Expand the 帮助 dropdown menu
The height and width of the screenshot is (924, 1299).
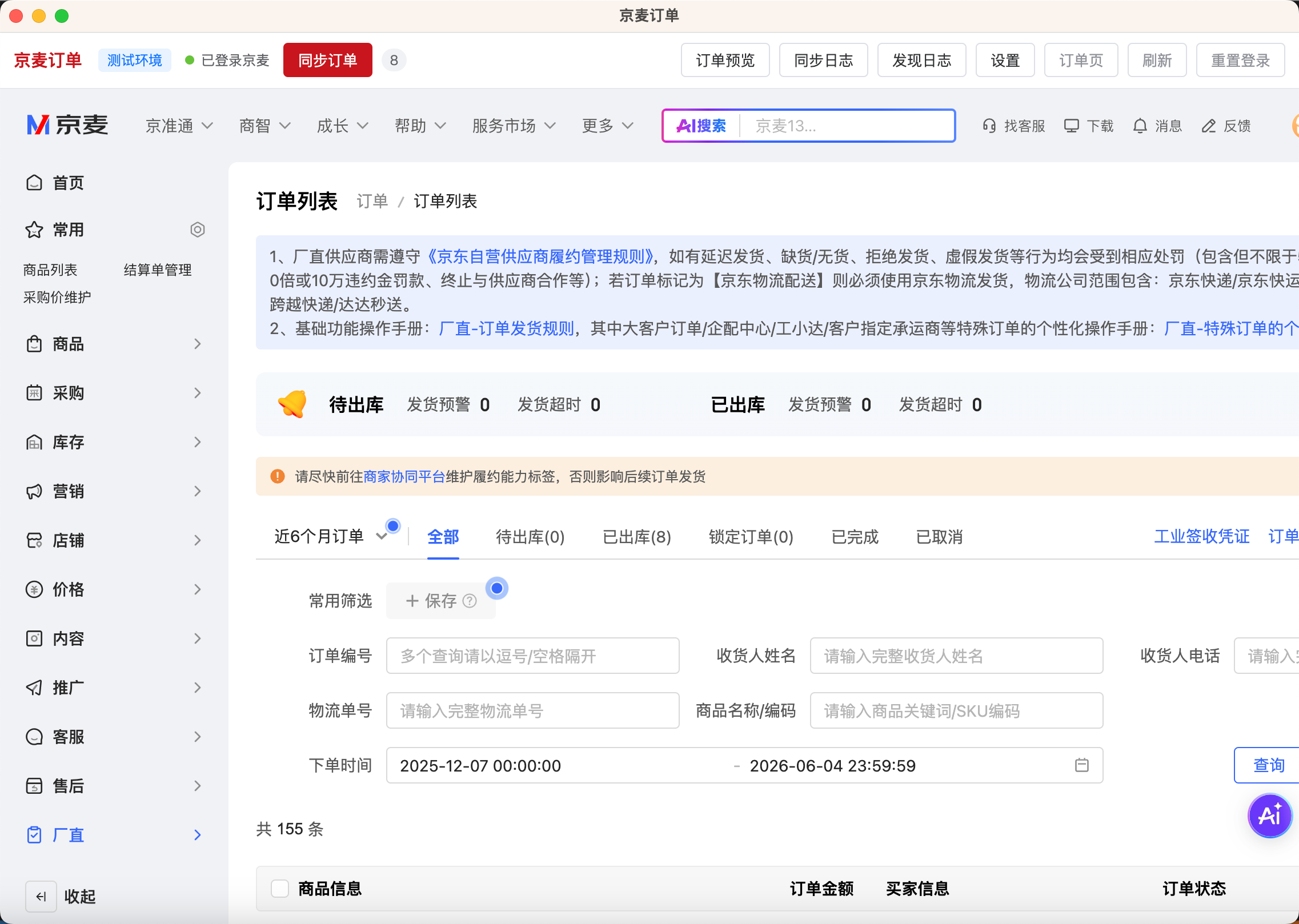point(420,126)
